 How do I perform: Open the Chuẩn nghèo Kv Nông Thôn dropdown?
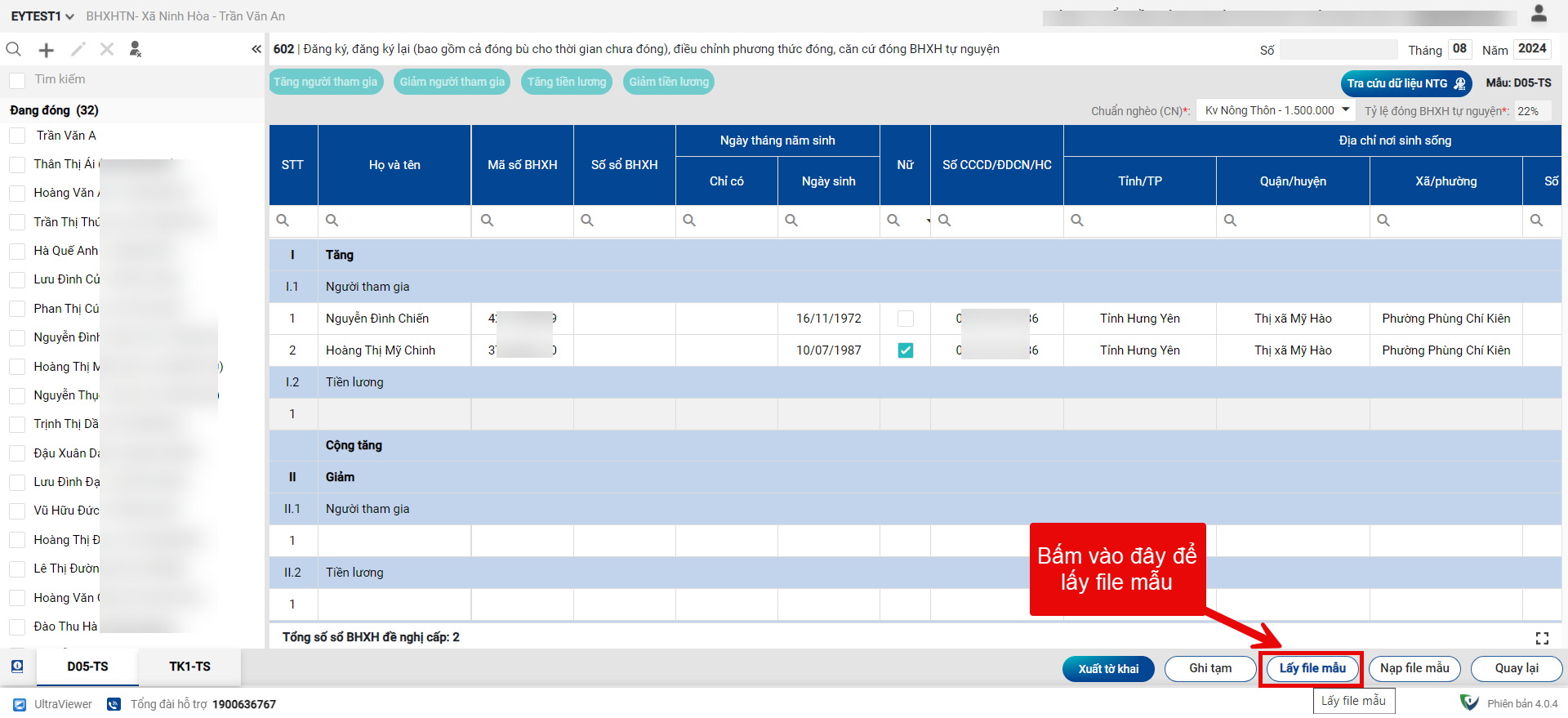pos(1275,110)
